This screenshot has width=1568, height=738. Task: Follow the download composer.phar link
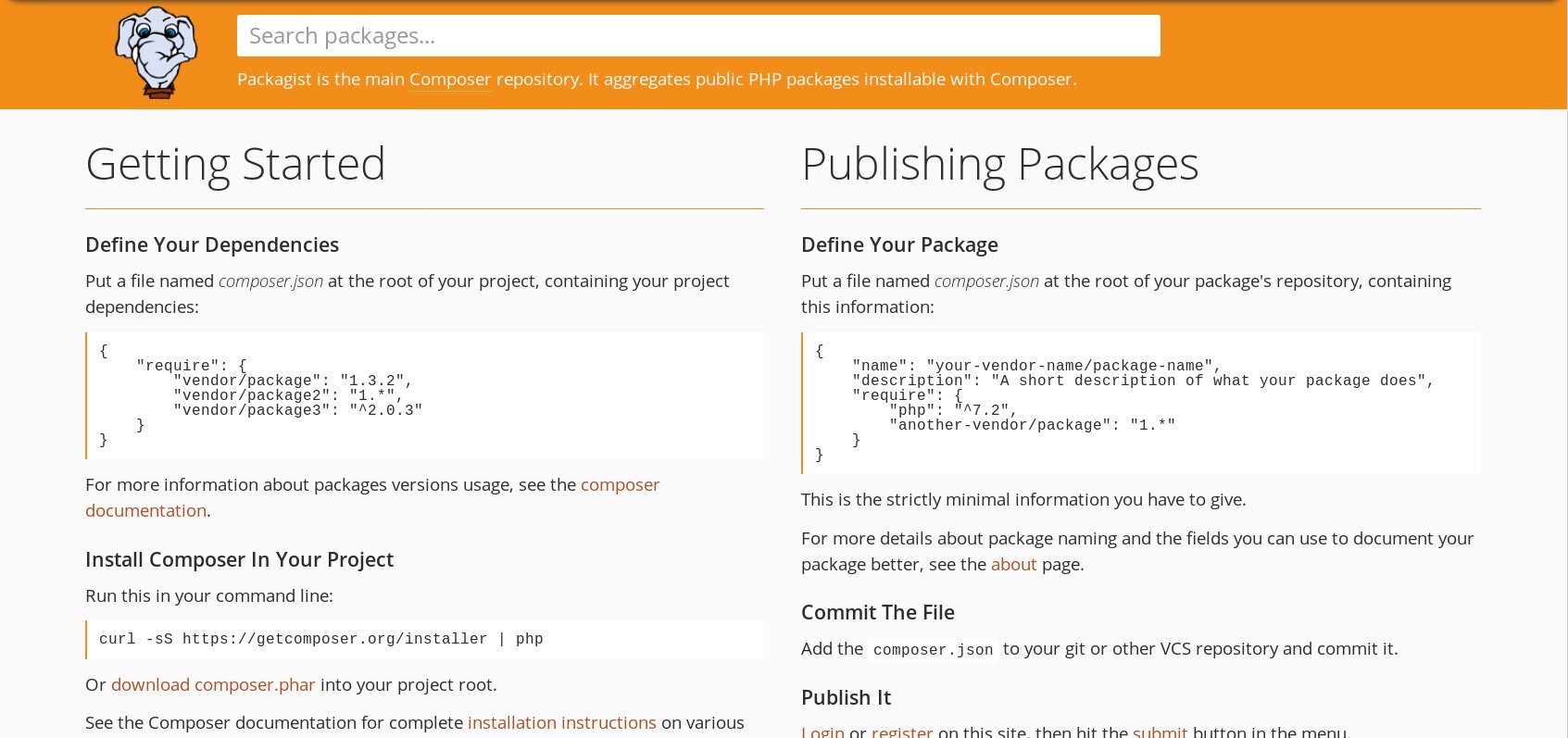[213, 684]
